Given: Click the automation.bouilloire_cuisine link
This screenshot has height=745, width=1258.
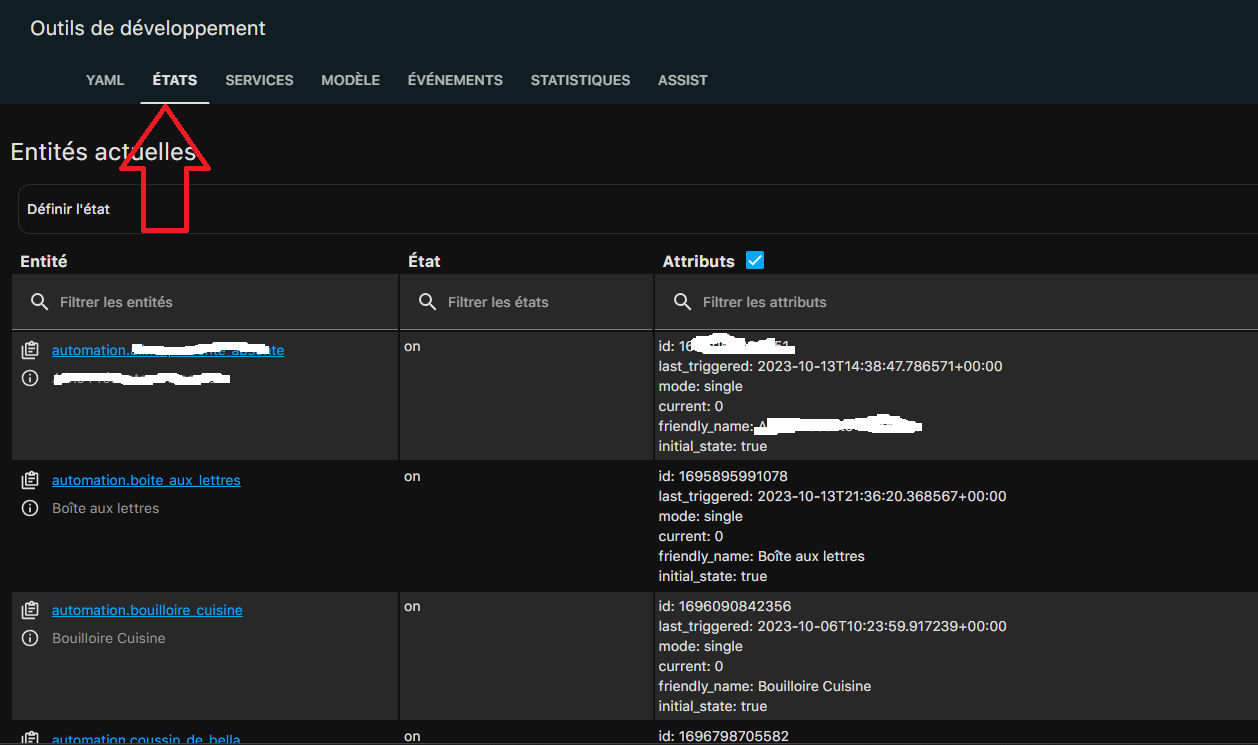Looking at the screenshot, I should click(x=147, y=611).
